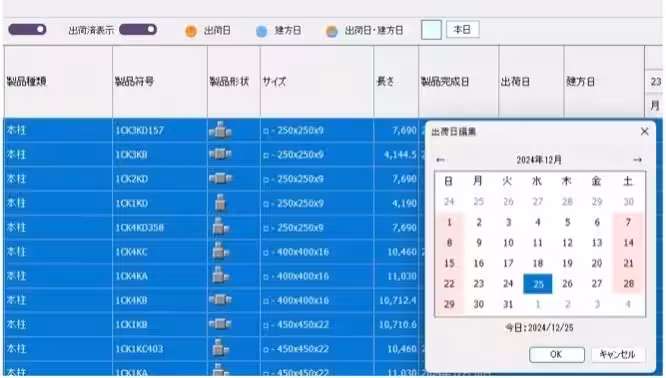The image size is (666, 378).
Task: Pick date 12 in the calendar
Action: pyautogui.click(x=567, y=243)
